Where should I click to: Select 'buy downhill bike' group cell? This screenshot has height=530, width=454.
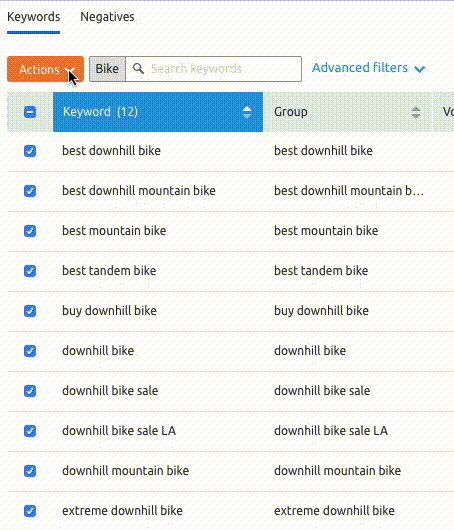coord(321,311)
